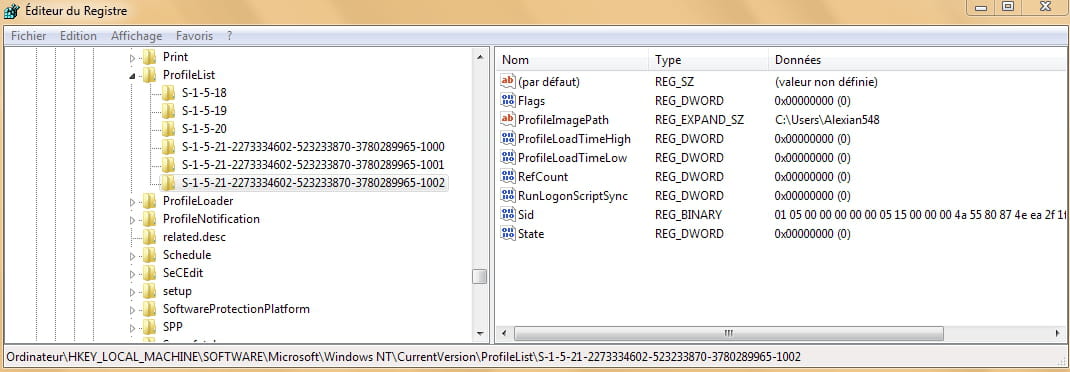Image resolution: width=1070 pixels, height=372 pixels.
Task: Expand the Print key
Action: pyautogui.click(x=132, y=58)
